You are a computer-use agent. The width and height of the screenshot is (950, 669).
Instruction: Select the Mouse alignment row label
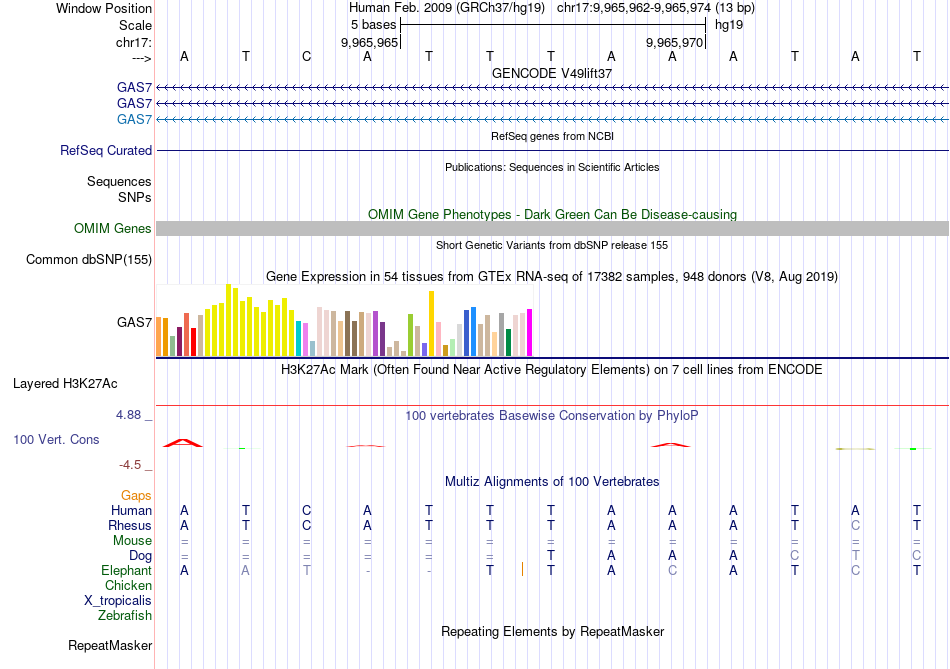pyautogui.click(x=132, y=541)
